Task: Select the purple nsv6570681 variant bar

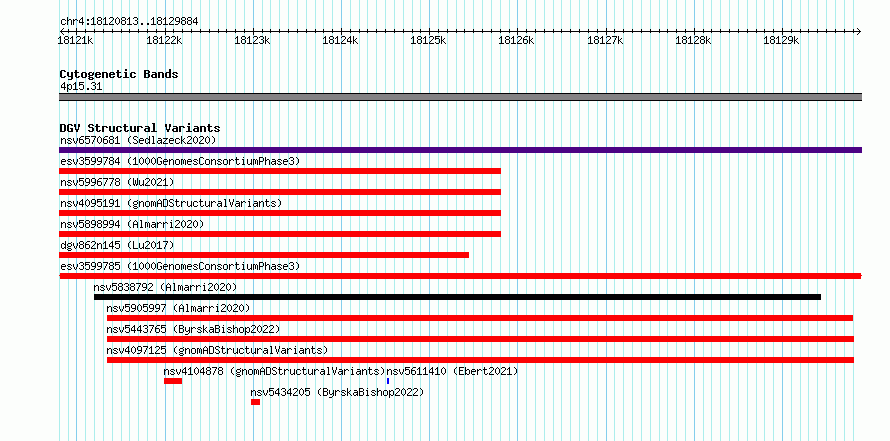Action: [460, 150]
